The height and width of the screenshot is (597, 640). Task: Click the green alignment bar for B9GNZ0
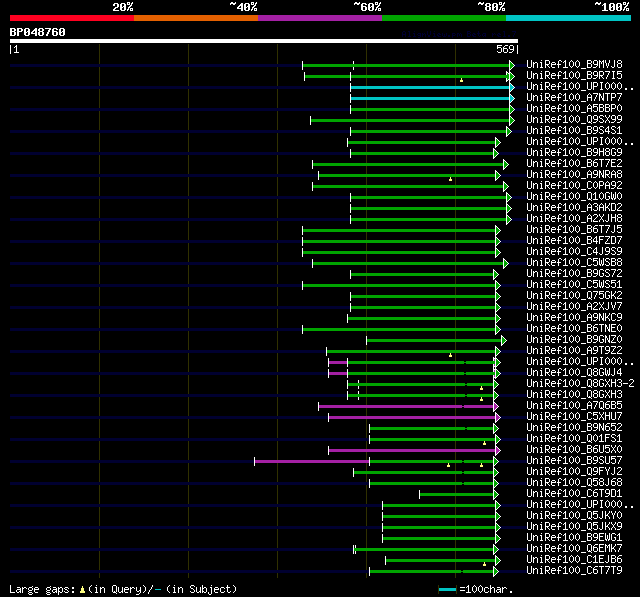[x=434, y=340]
